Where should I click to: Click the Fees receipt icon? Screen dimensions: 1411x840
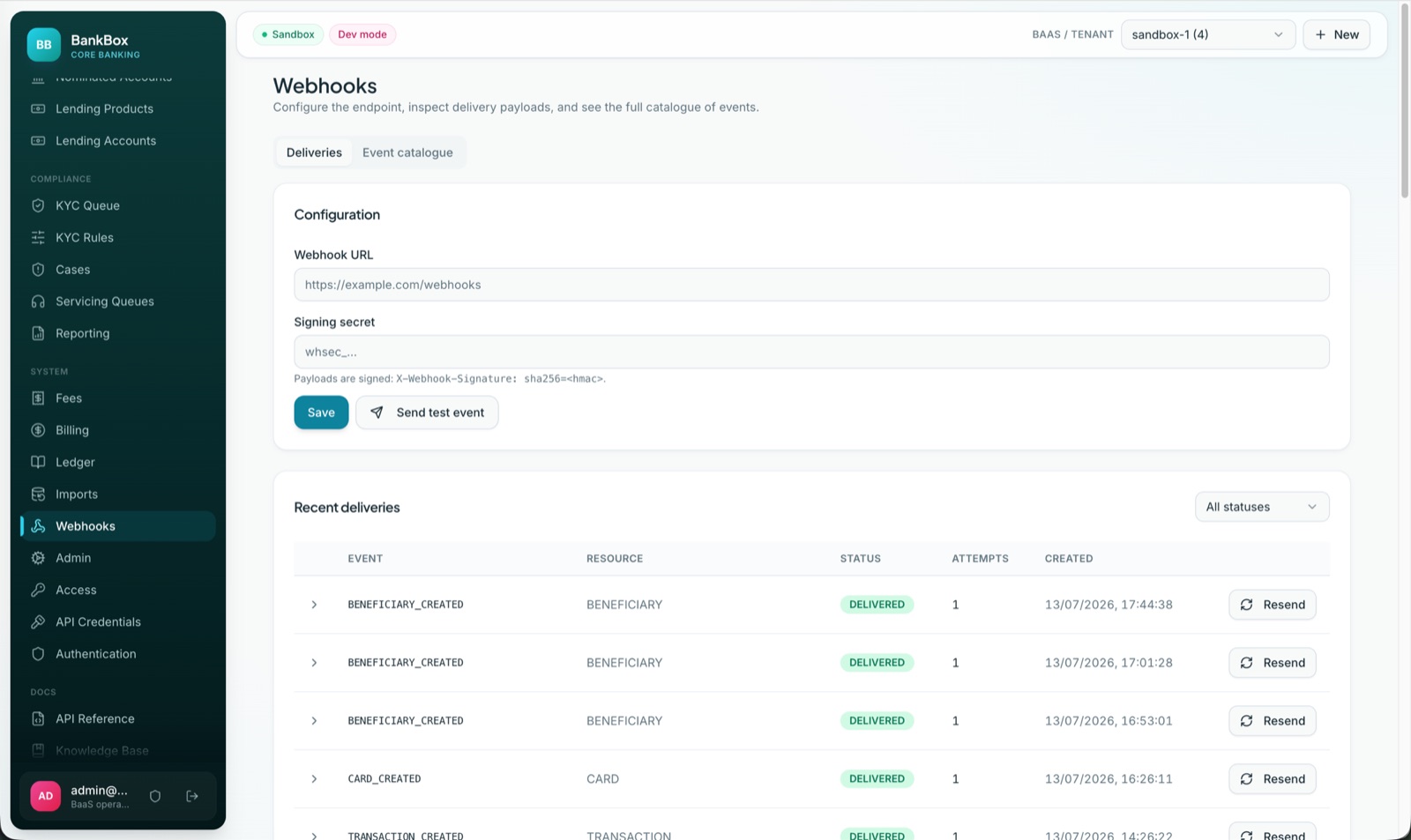coord(38,398)
